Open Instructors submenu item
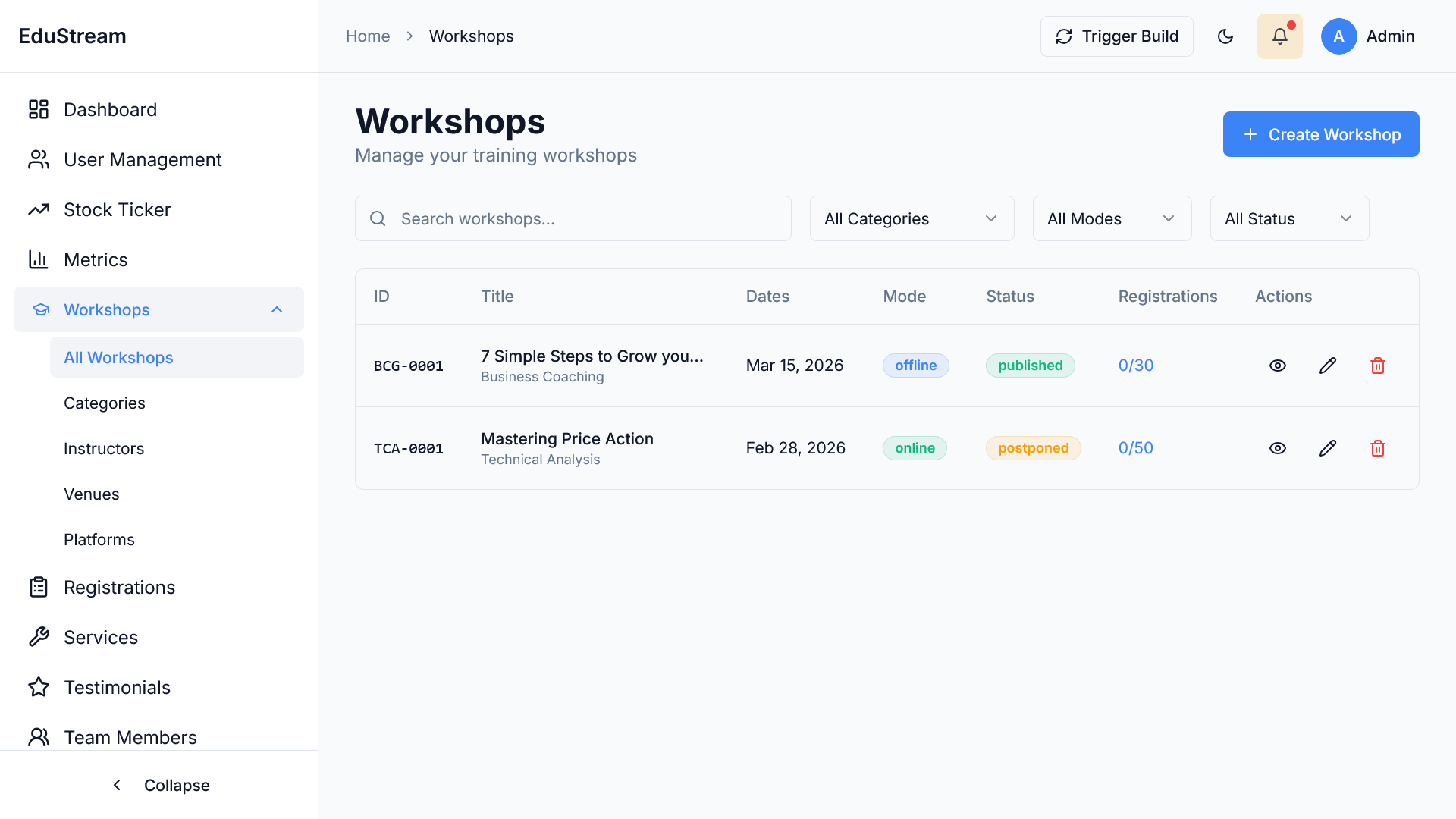 point(177,448)
